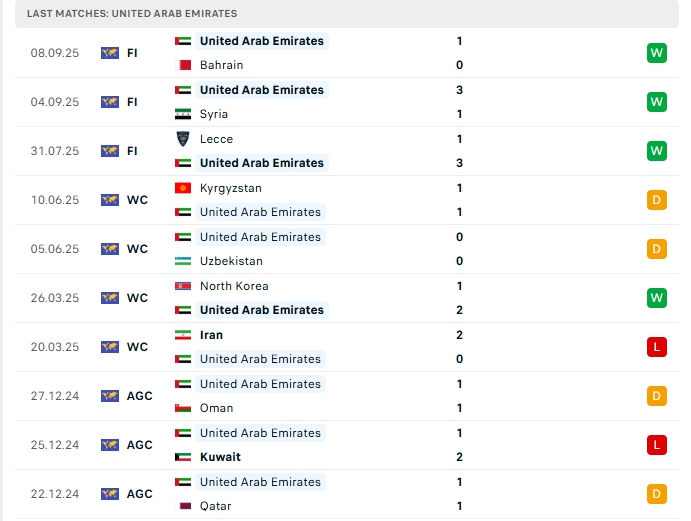Click the Uzbekistan flag icon
This screenshot has width=691, height=521.
click(x=183, y=261)
